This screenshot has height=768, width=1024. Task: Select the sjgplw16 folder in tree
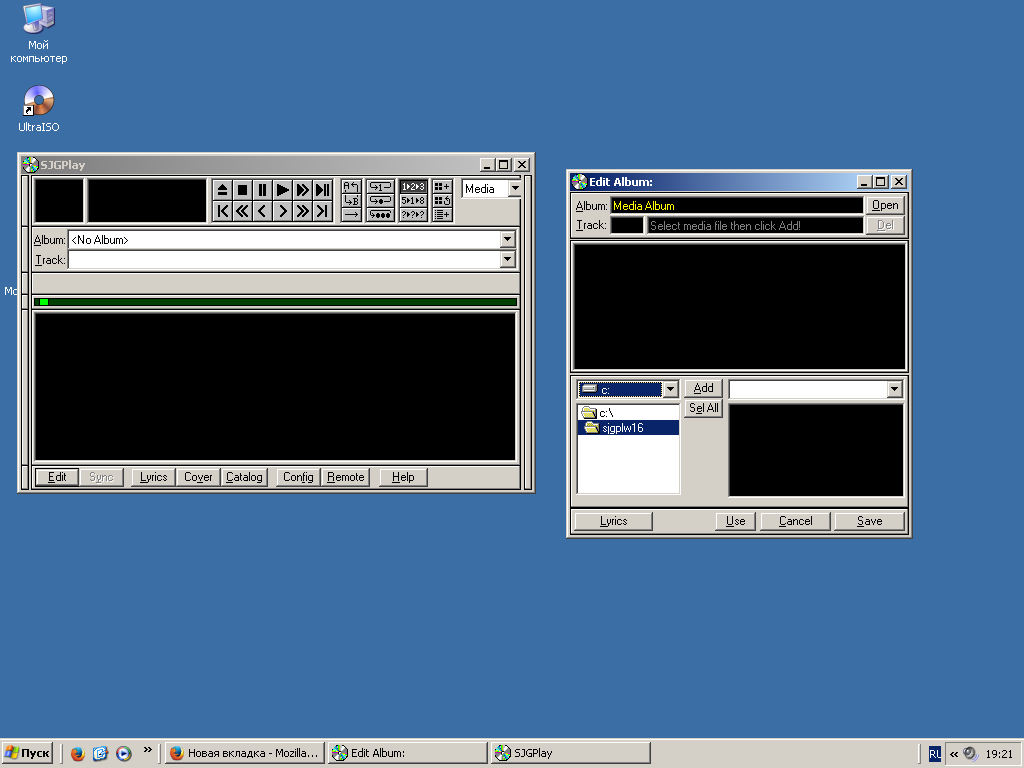click(x=620, y=428)
